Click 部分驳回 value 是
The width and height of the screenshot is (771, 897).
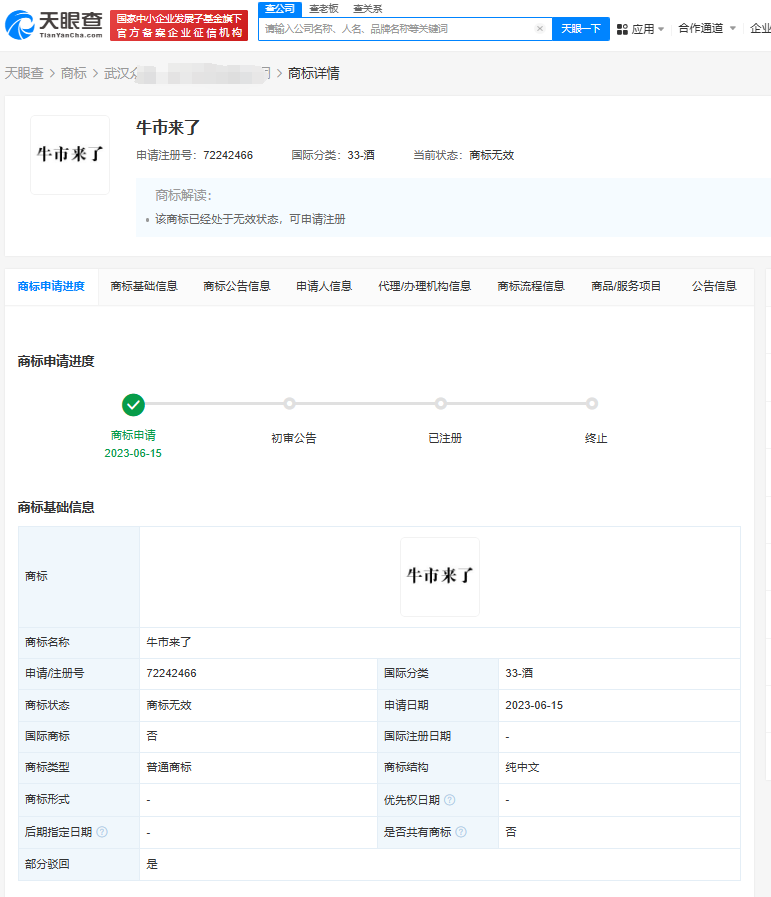tap(152, 864)
